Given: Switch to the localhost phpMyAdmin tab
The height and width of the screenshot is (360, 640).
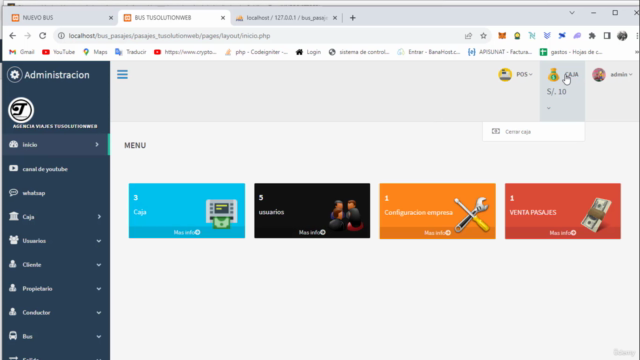Looking at the screenshot, I should point(286,18).
